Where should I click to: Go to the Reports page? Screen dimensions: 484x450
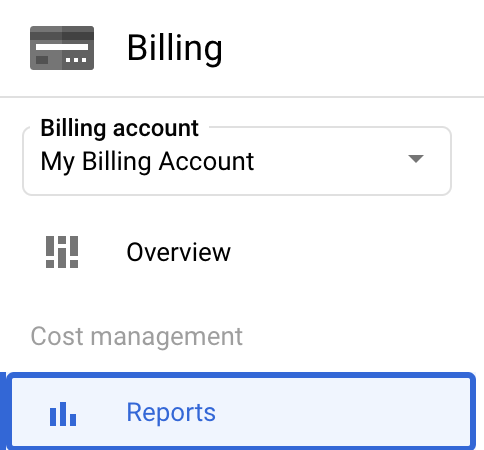pyautogui.click(x=241, y=412)
